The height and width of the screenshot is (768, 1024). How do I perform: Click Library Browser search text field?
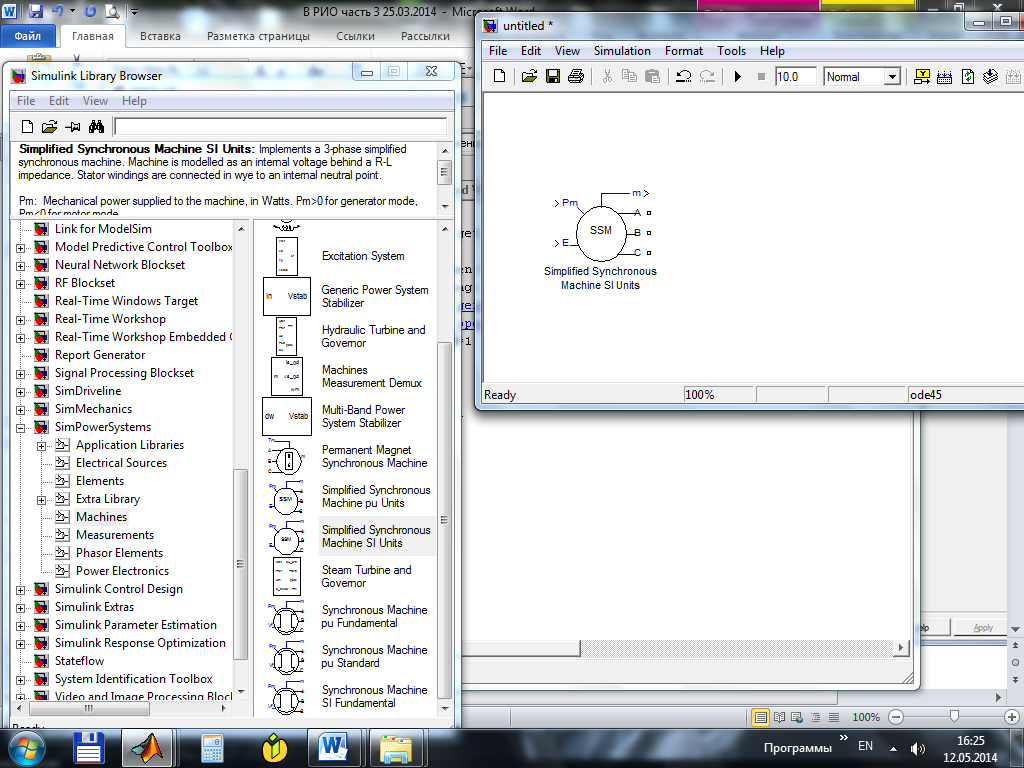[x=281, y=127]
